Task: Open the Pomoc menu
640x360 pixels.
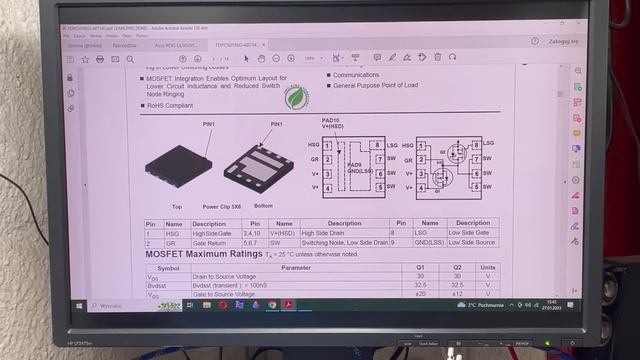Action: point(142,36)
